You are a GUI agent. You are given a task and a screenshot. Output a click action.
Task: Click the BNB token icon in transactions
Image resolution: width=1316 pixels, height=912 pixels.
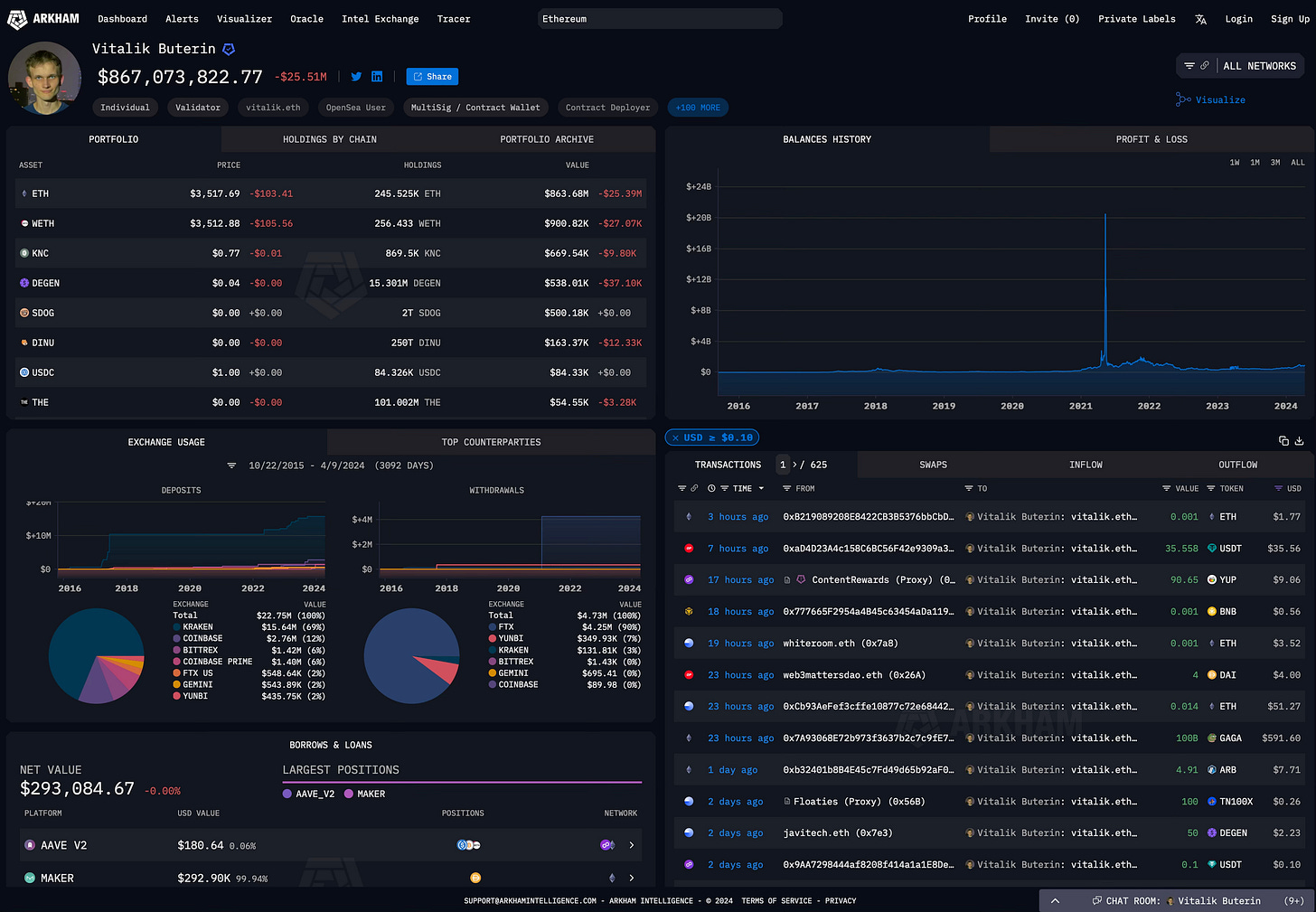(1212, 612)
